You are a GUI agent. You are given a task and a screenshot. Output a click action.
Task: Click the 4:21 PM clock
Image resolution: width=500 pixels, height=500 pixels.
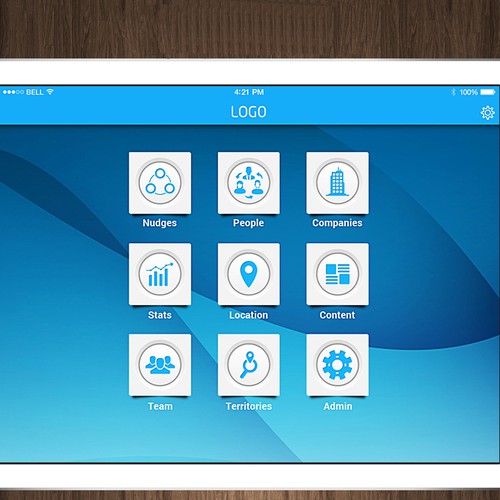[x=249, y=92]
